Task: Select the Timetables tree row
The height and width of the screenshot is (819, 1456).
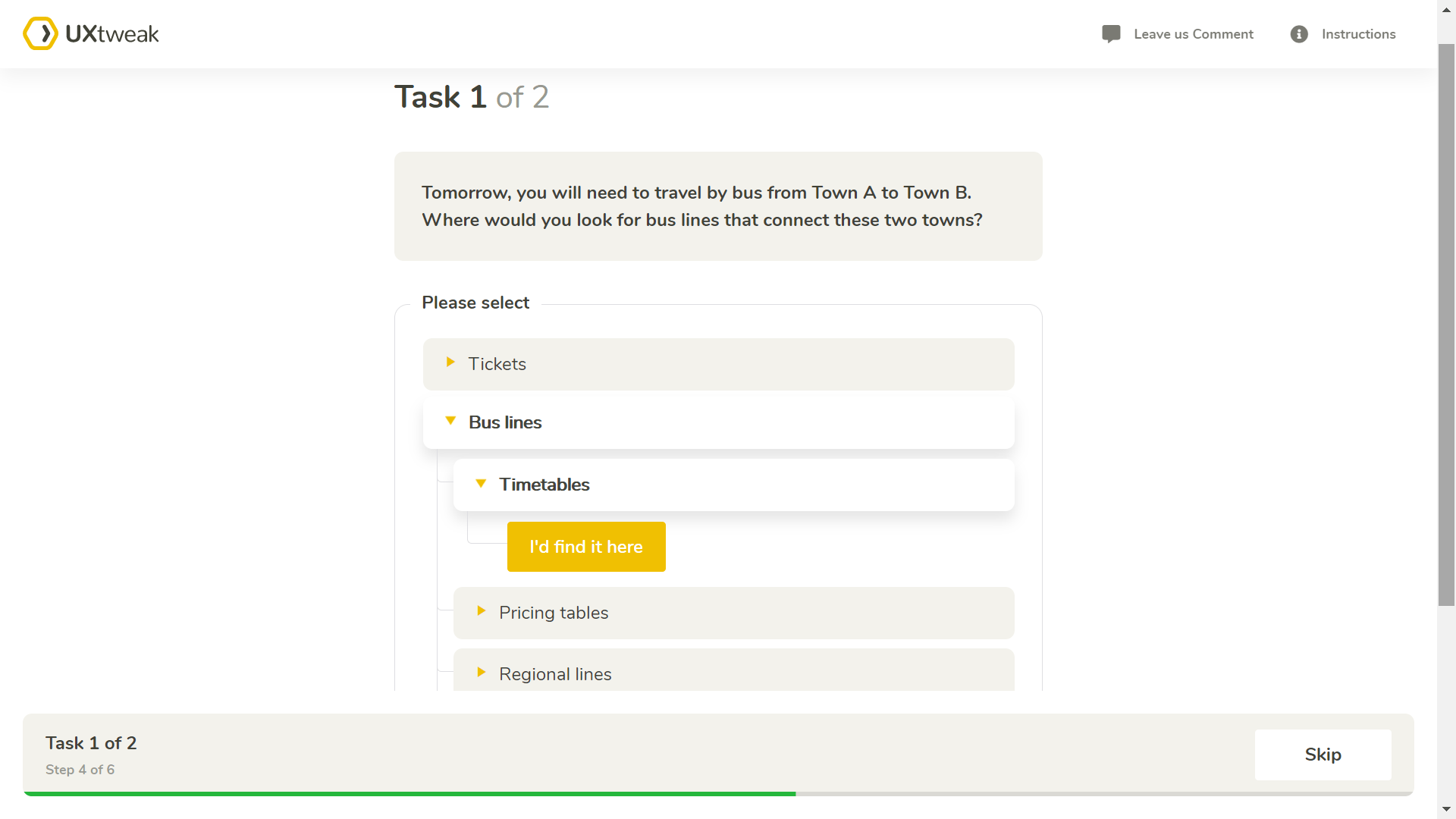Action: click(x=733, y=485)
